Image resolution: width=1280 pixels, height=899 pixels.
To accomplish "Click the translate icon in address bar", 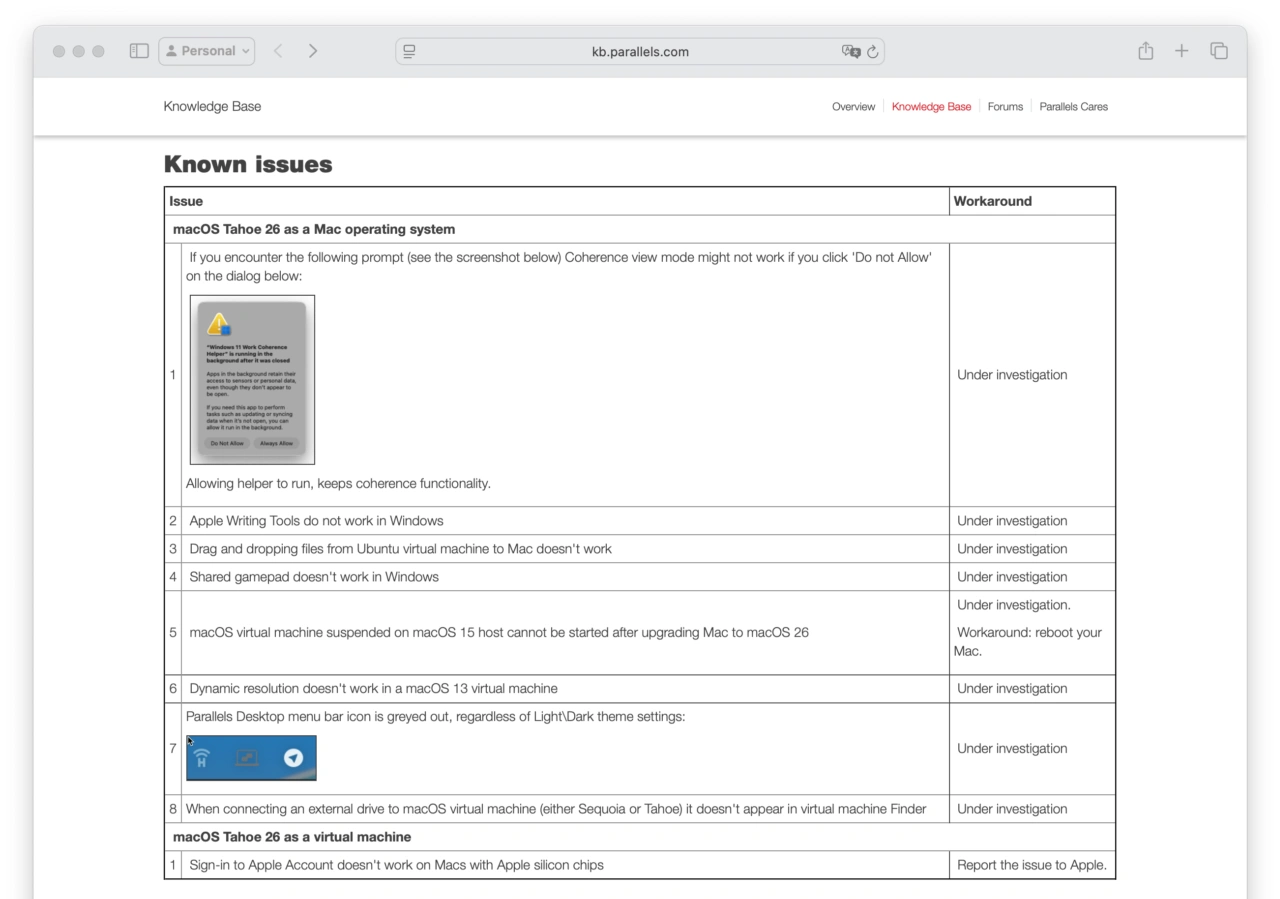I will pos(850,52).
